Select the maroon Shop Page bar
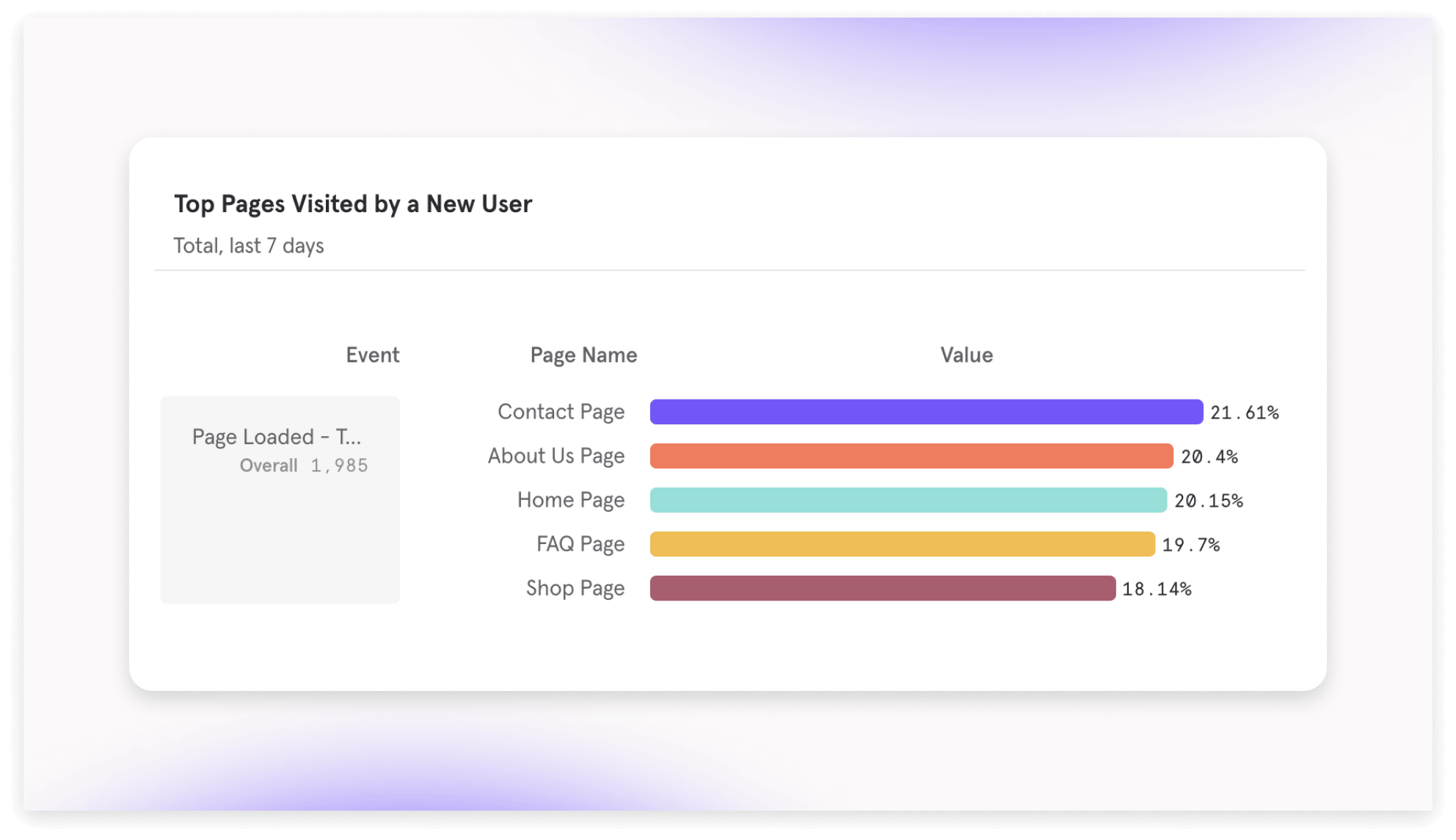The width and height of the screenshot is (1456, 840). click(883, 588)
